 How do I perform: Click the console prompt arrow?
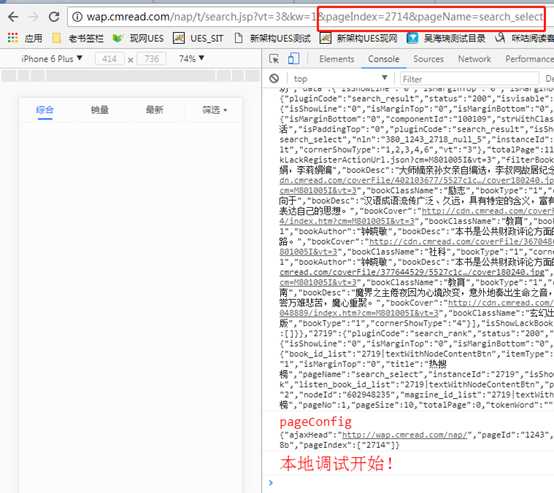[271, 482]
